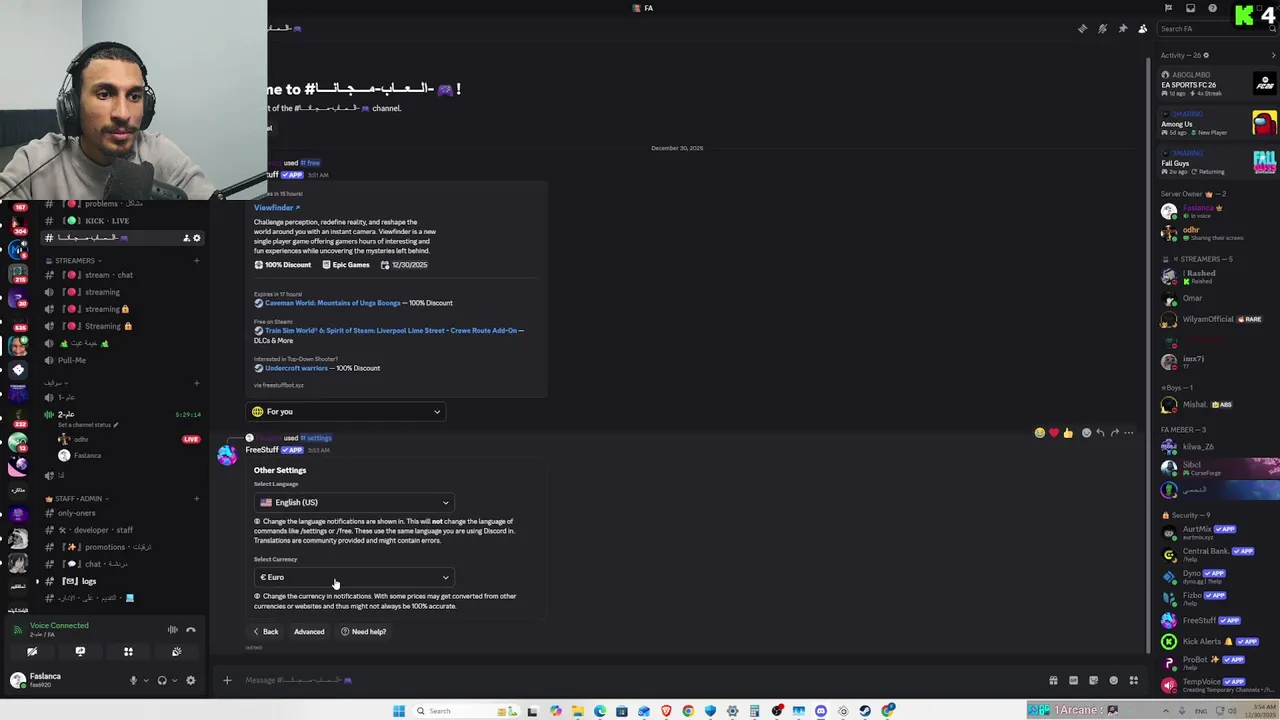Open the activities button in voice panel
Screen dimensions: 1280x720
point(128,652)
